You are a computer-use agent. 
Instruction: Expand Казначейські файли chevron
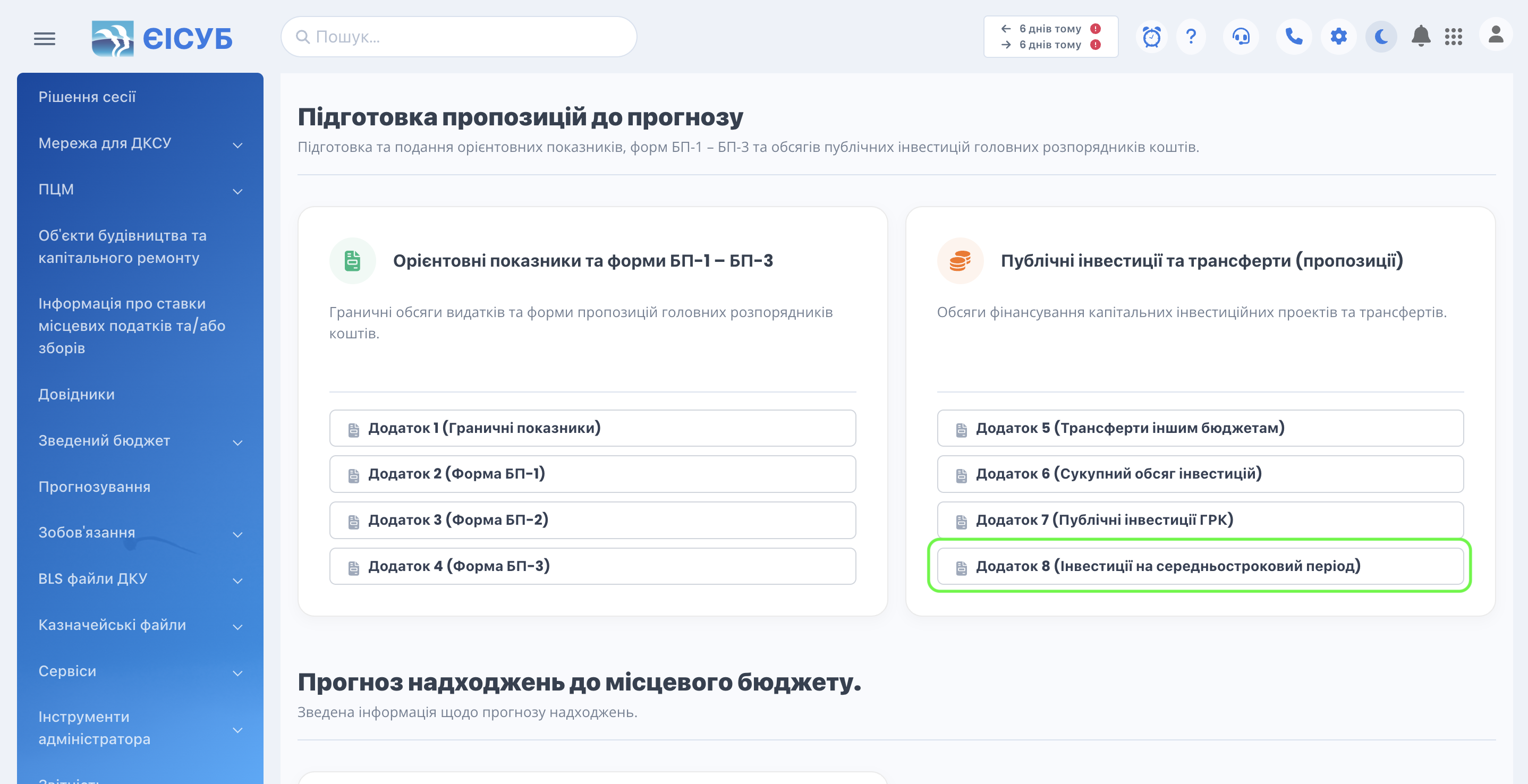tap(238, 626)
